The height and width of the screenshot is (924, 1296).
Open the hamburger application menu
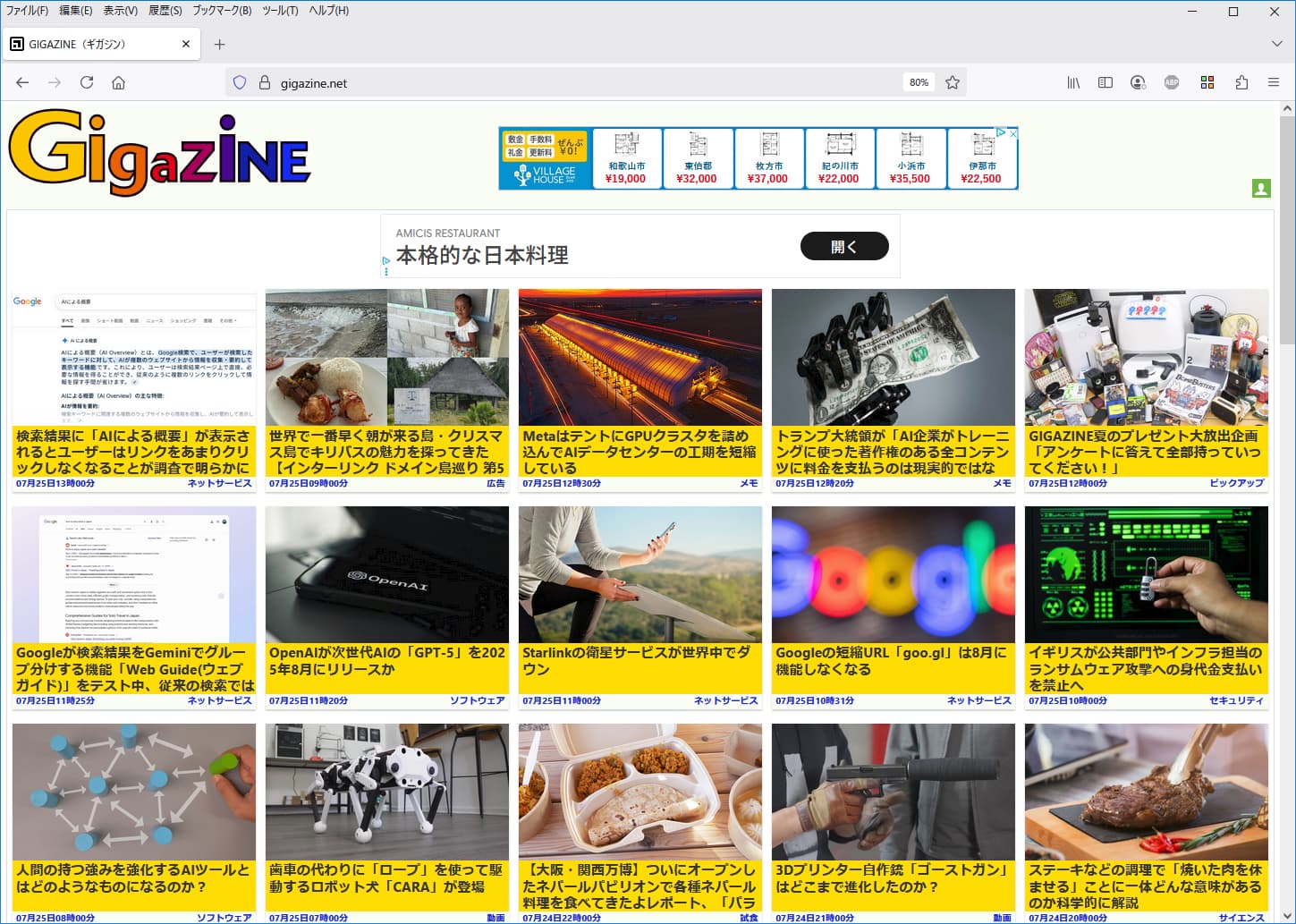point(1274,82)
